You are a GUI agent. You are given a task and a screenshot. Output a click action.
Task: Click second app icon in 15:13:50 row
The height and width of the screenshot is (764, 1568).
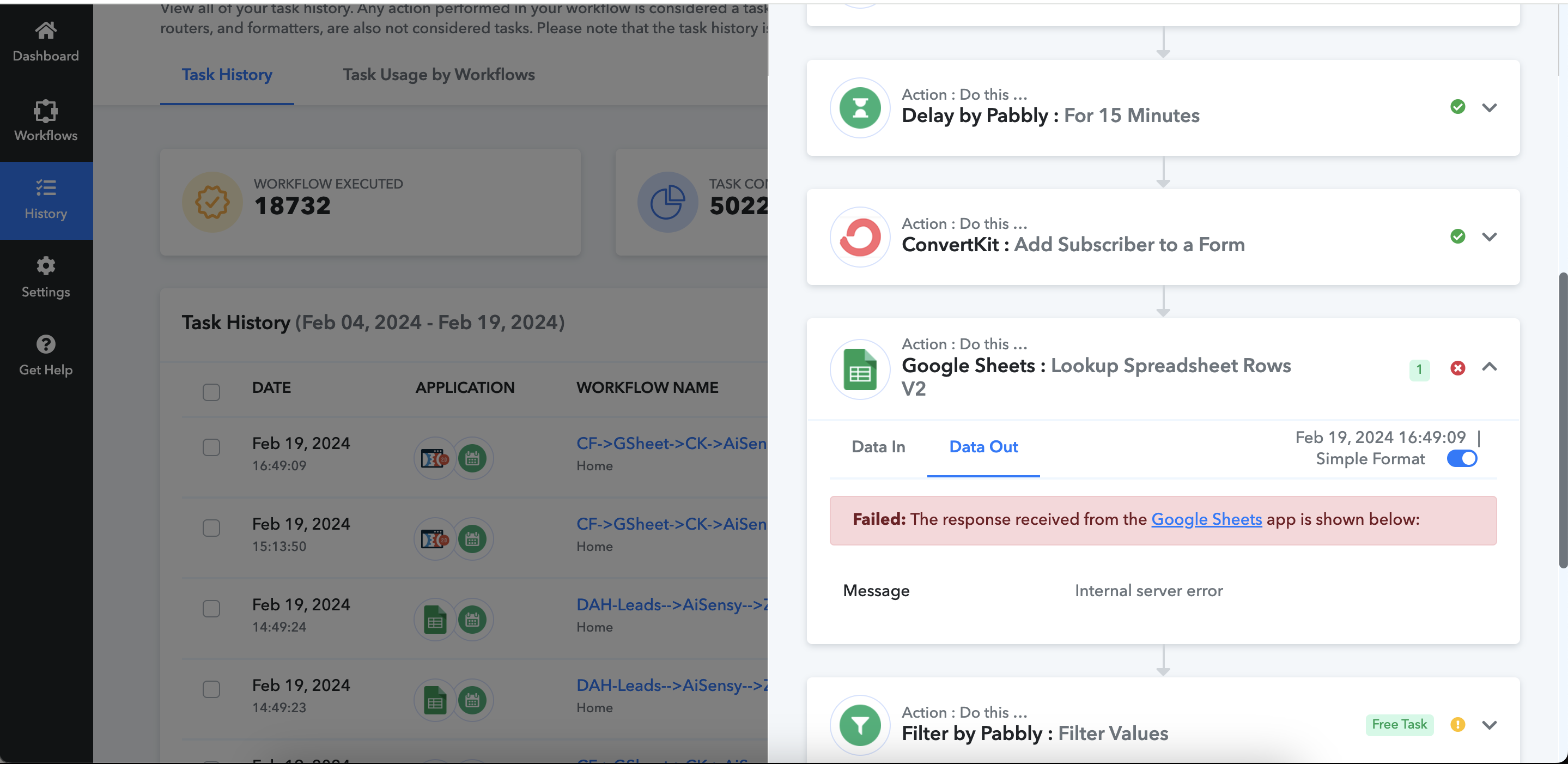point(472,538)
